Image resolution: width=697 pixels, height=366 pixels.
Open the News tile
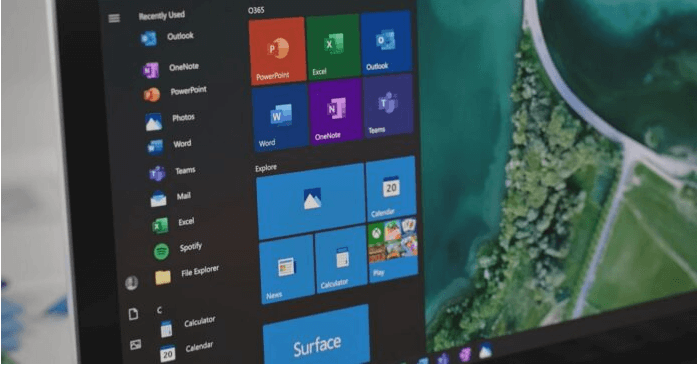(x=287, y=269)
